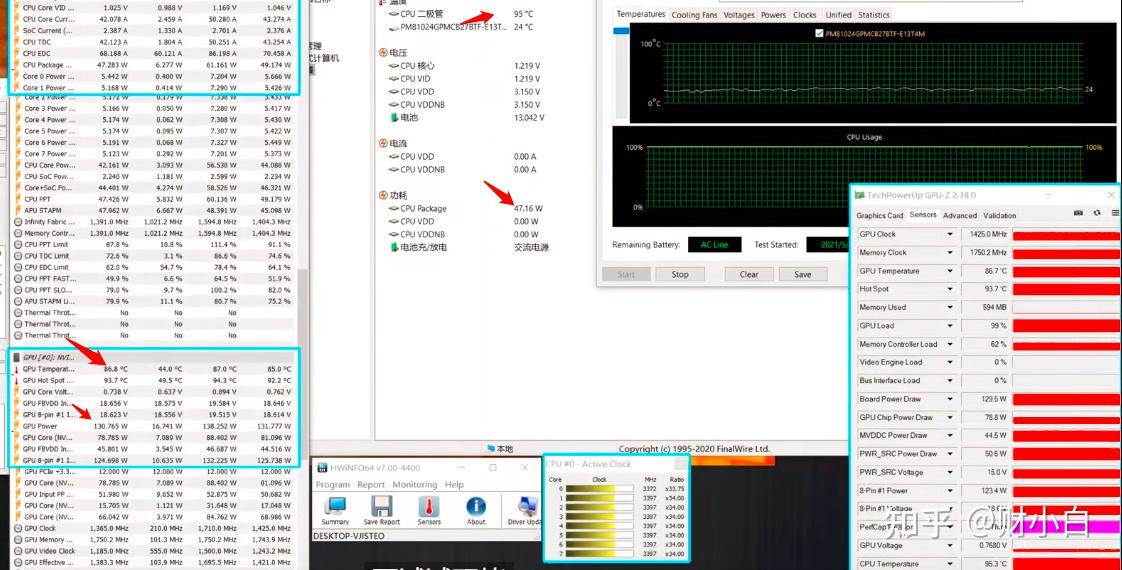
Task: Click the 功耗 section icon in AIDA64
Action: [x=383, y=195]
